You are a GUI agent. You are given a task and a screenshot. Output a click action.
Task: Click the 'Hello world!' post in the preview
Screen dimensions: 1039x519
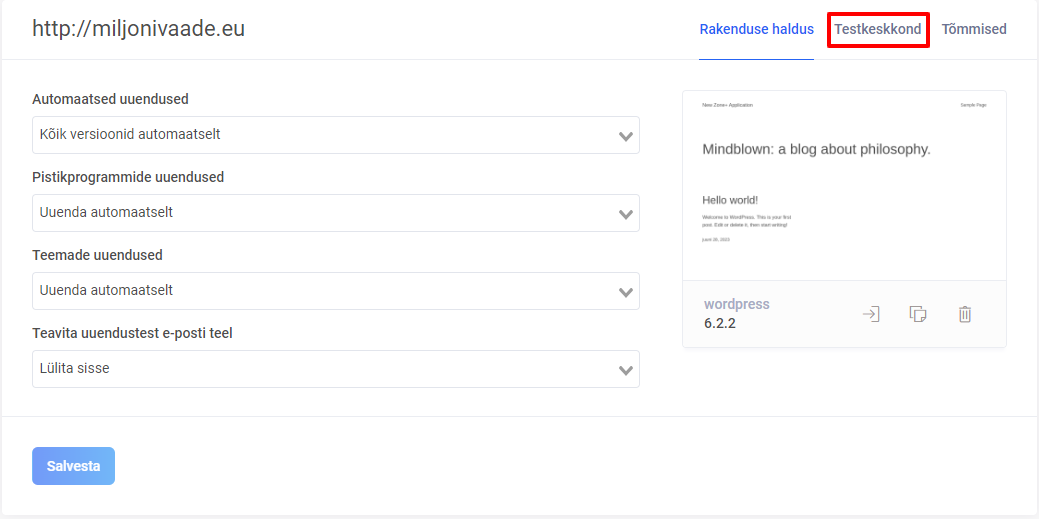(730, 200)
